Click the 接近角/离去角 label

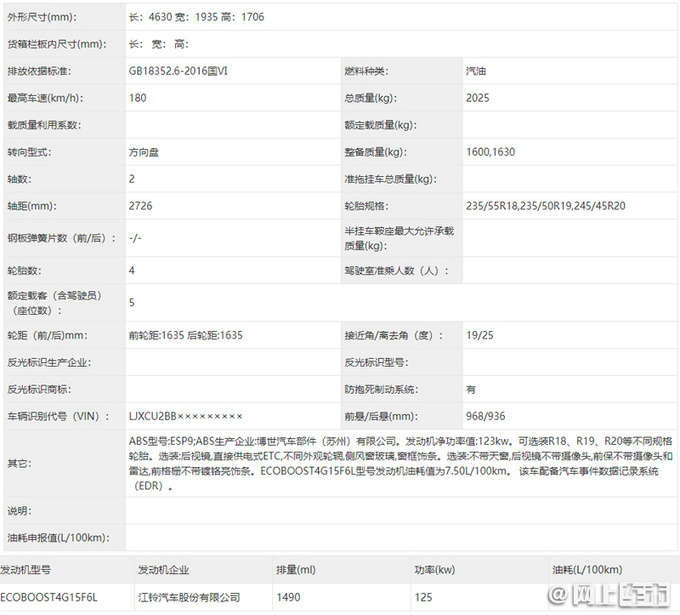point(394,335)
